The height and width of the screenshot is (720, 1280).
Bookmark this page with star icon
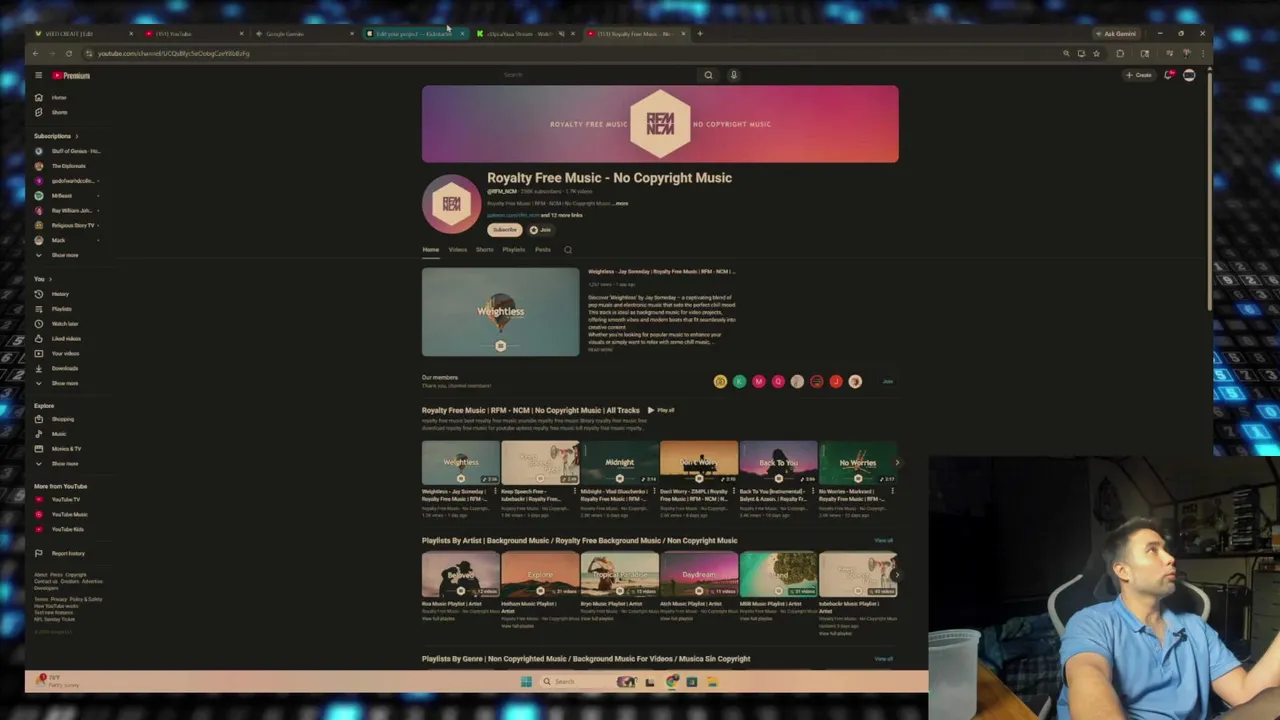(x=1096, y=53)
